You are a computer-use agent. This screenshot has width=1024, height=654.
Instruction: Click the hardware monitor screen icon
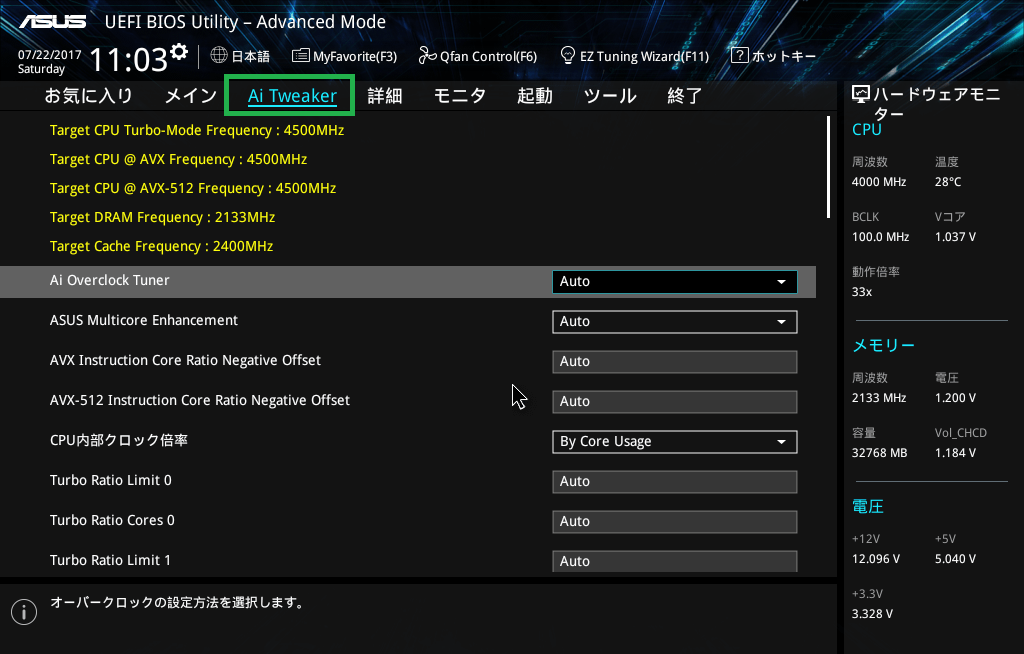(x=861, y=95)
